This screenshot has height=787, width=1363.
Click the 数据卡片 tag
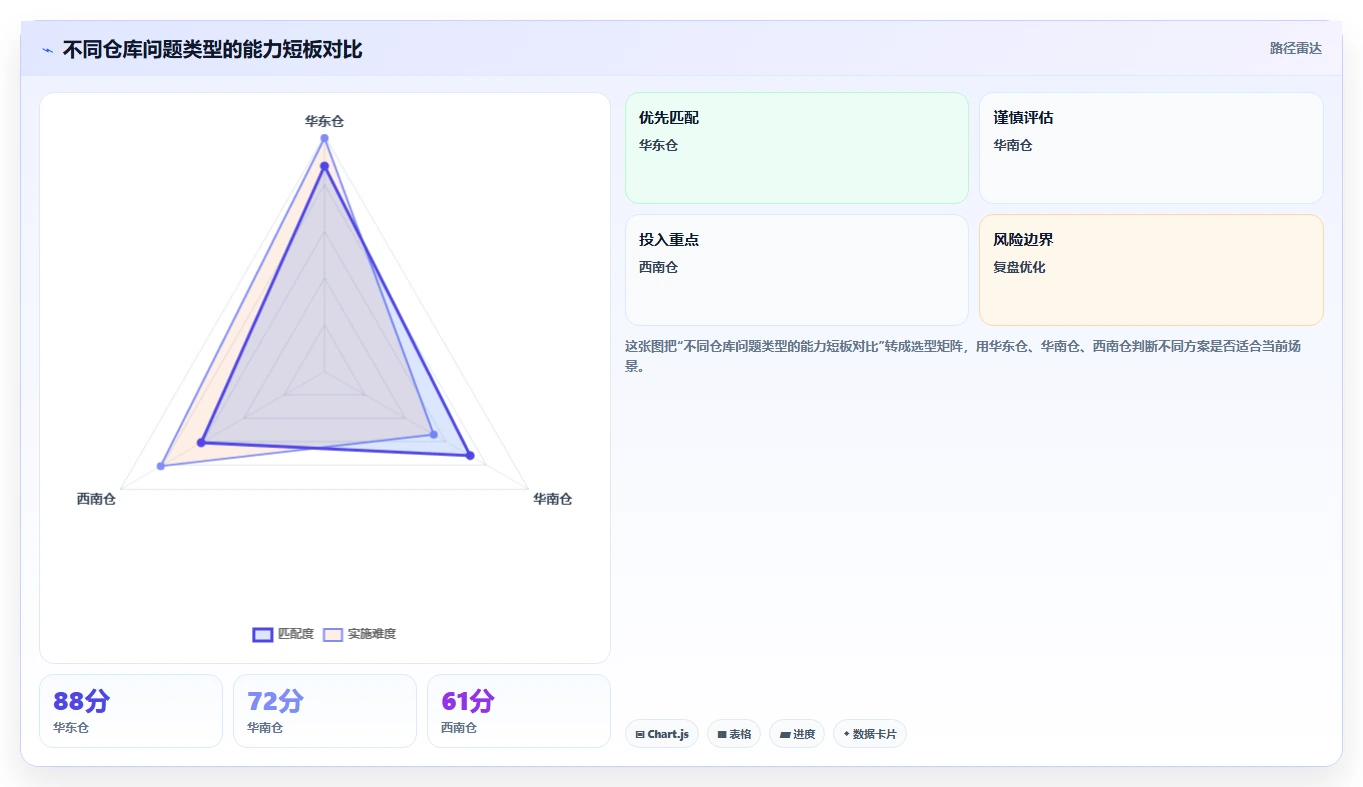coord(870,734)
